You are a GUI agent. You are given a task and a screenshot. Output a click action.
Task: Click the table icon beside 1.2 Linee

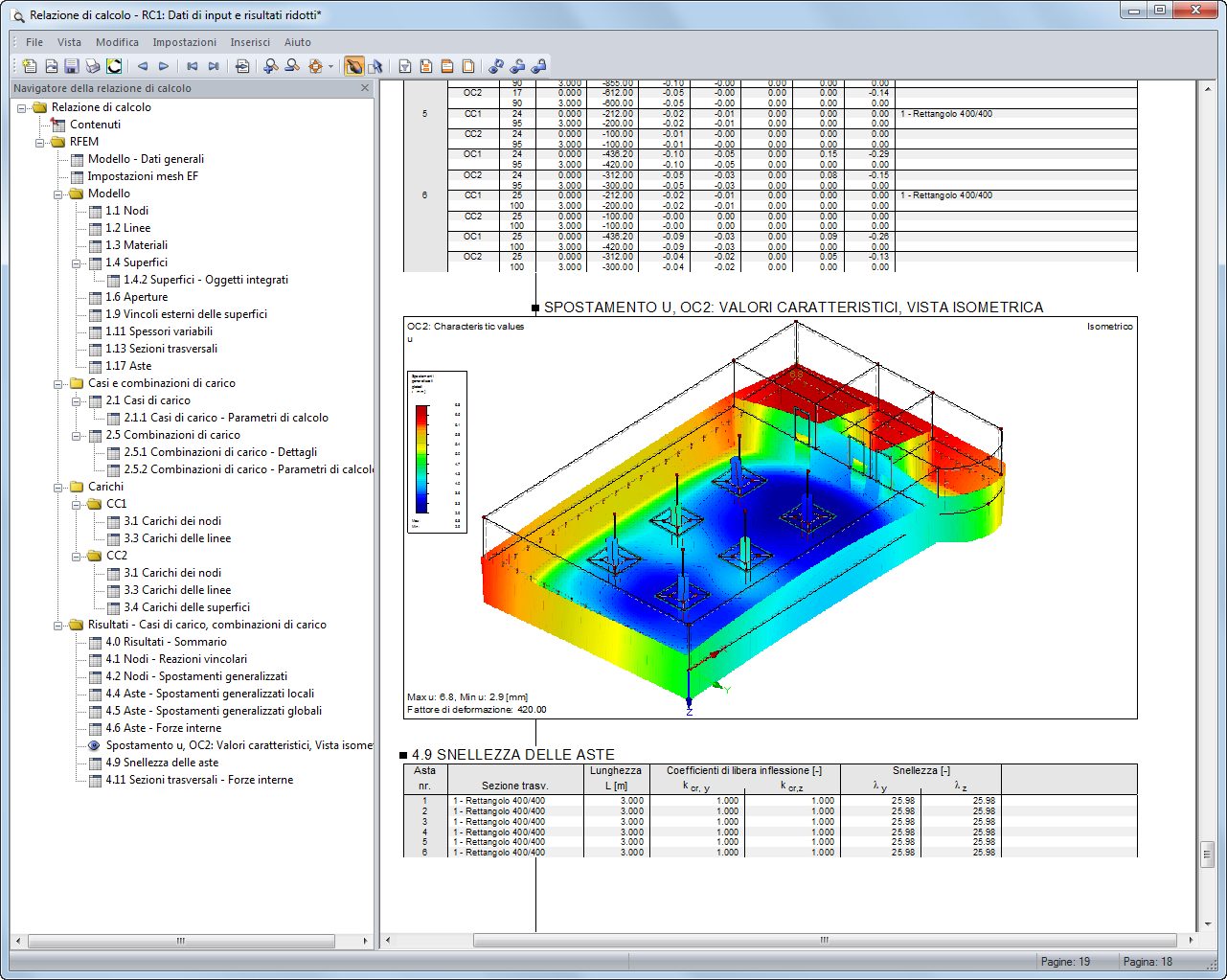coord(95,228)
